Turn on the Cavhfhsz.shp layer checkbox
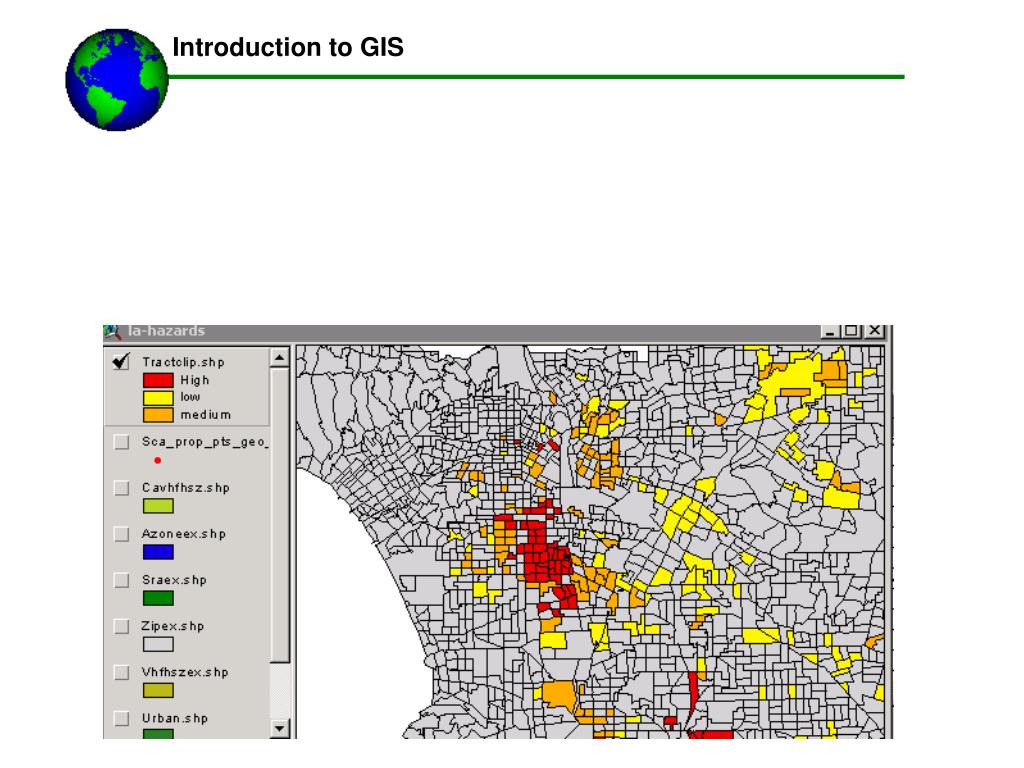 tap(121, 488)
